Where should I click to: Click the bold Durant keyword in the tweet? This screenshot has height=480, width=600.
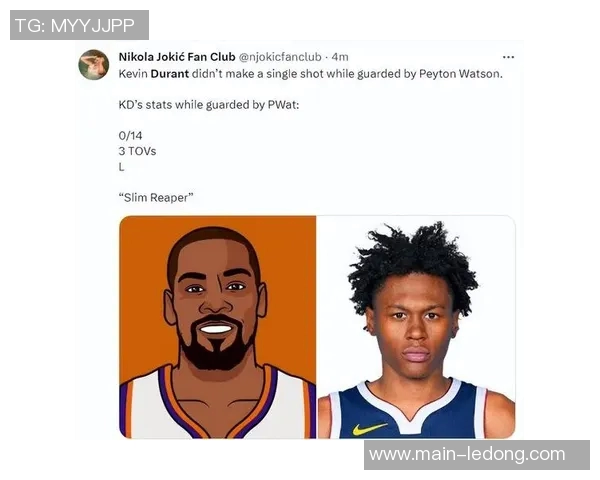[x=170, y=73]
